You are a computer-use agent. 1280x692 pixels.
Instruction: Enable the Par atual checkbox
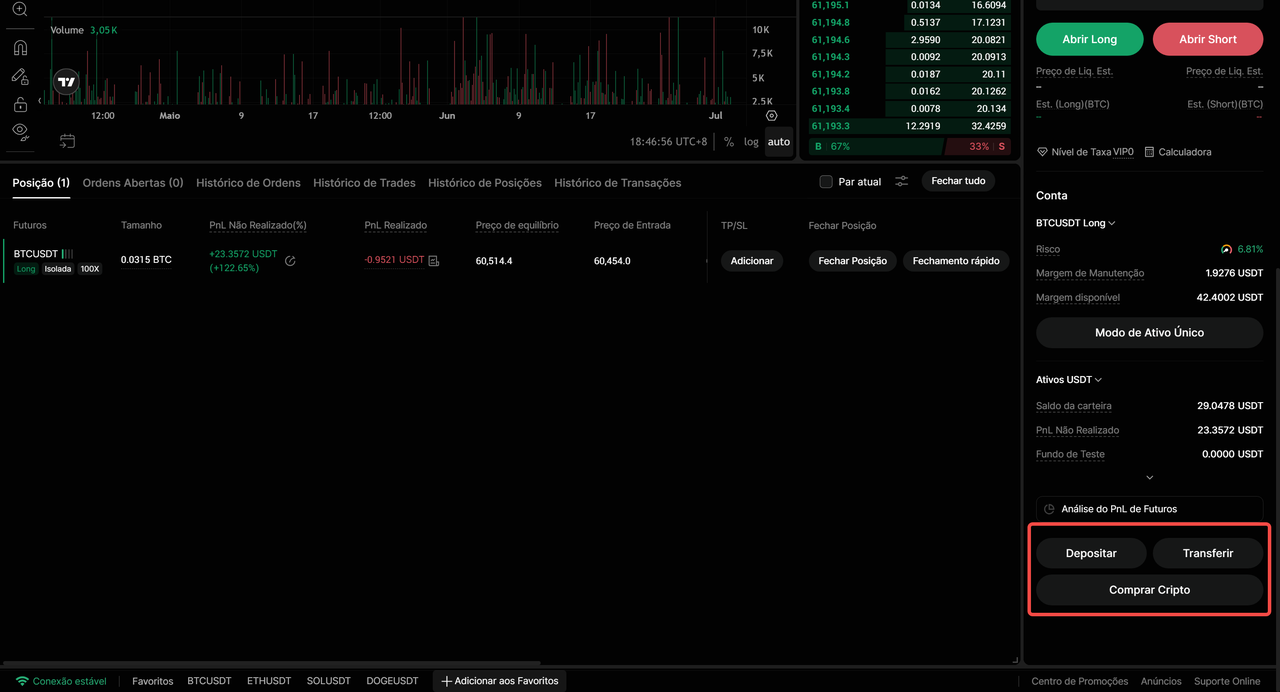[826, 182]
